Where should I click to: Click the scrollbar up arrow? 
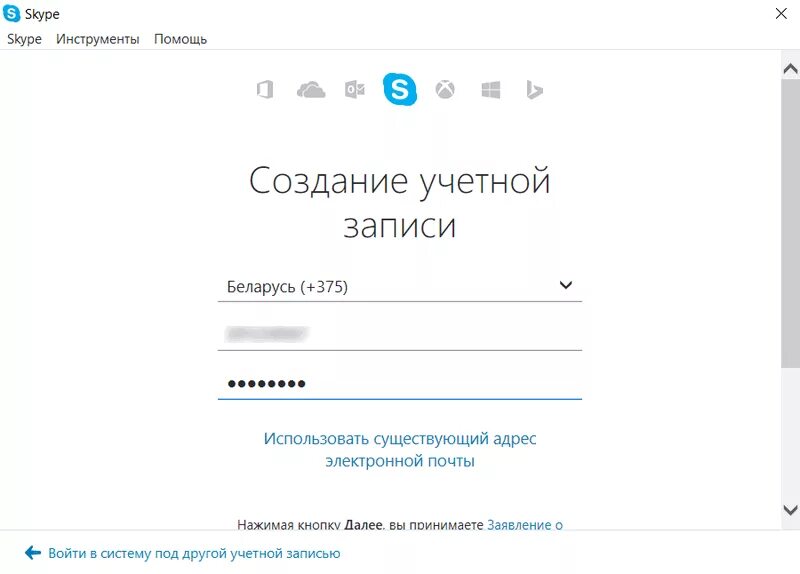point(790,68)
